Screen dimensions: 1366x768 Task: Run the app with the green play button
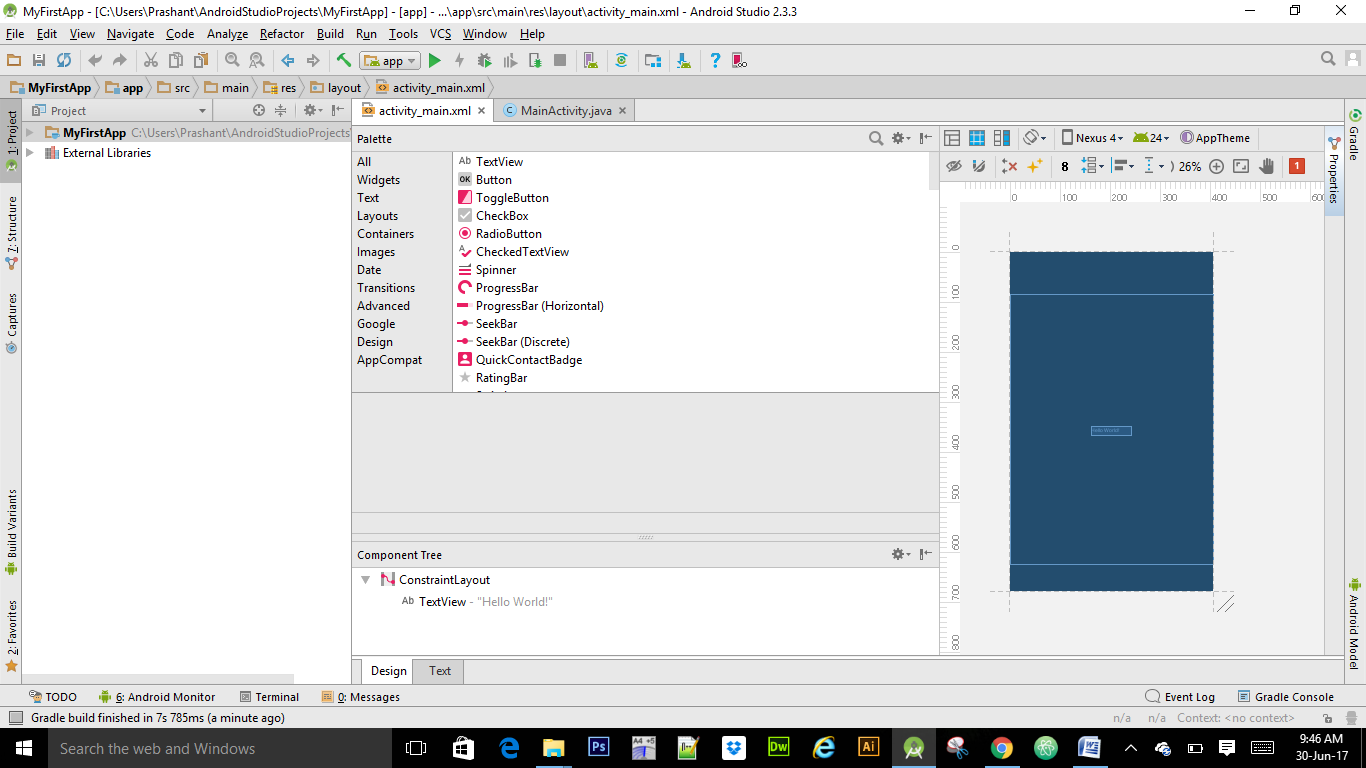click(x=434, y=61)
